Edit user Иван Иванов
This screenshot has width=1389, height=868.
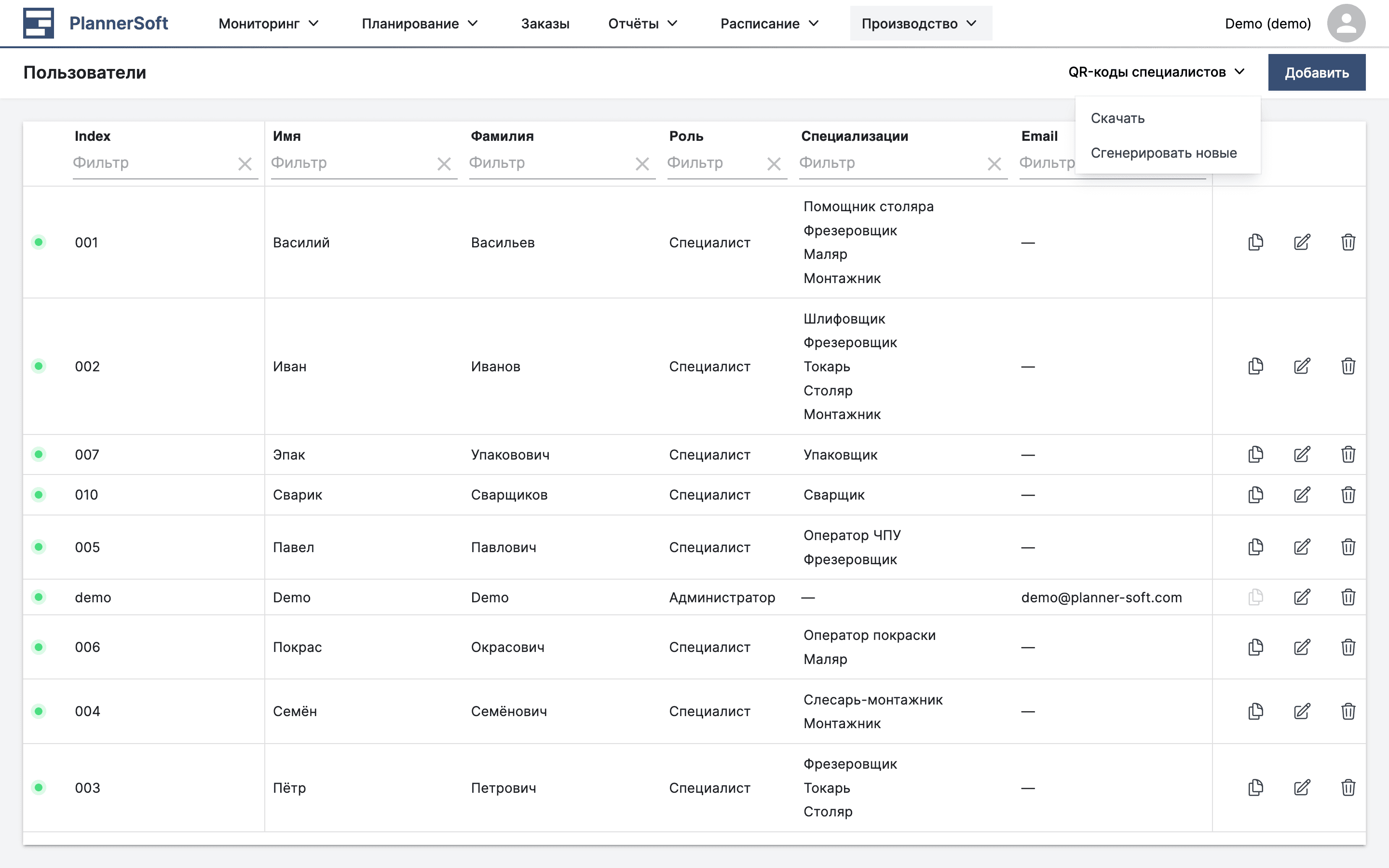pos(1302,366)
